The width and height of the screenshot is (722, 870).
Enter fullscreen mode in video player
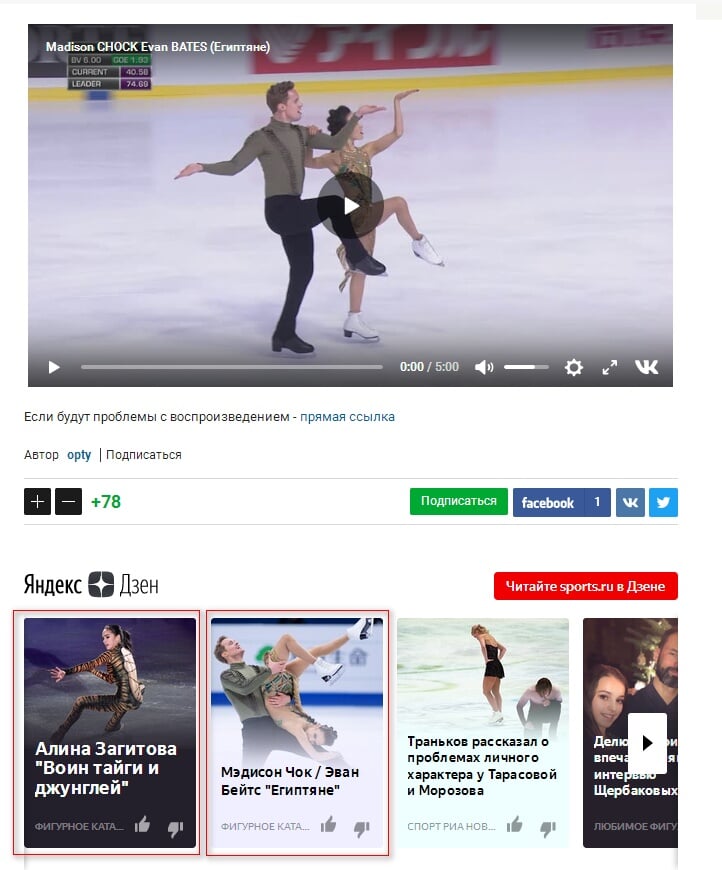pyautogui.click(x=609, y=367)
